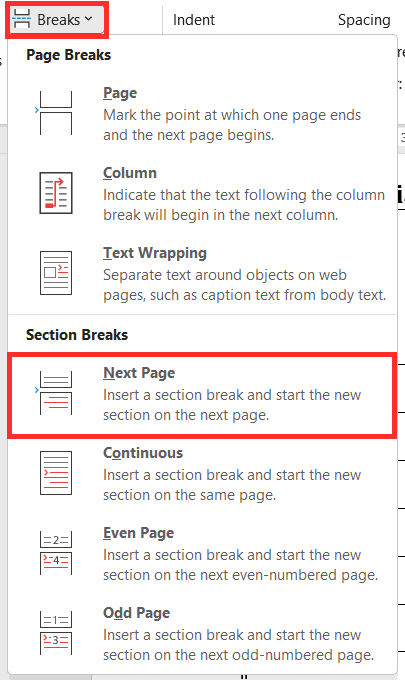Select the Page menu entry title

pos(120,93)
